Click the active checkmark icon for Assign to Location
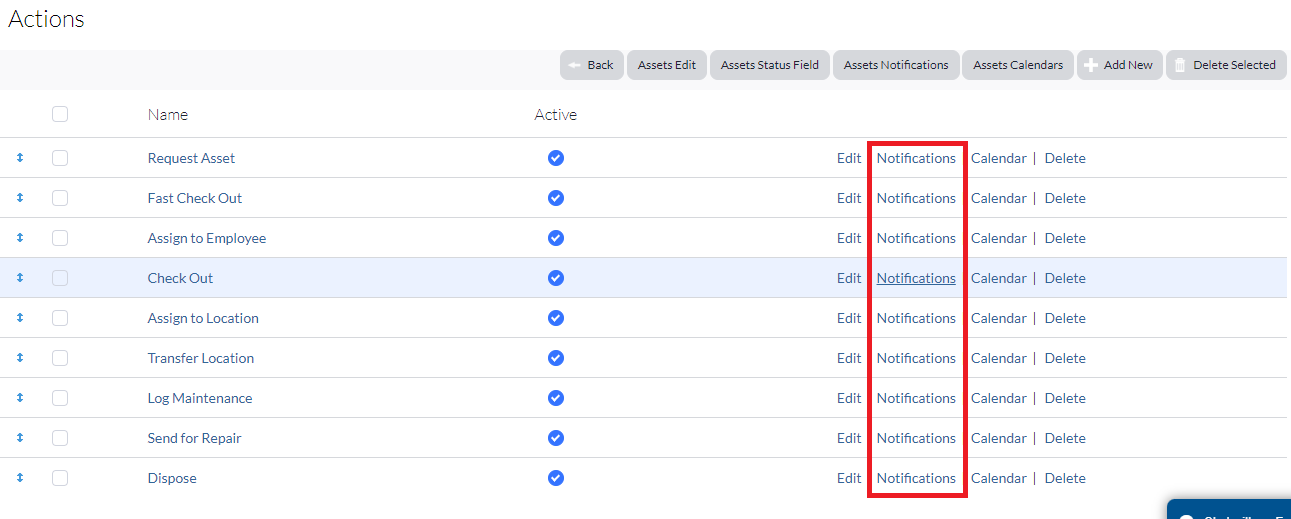Viewport: 1291px width, 519px height. coord(556,318)
